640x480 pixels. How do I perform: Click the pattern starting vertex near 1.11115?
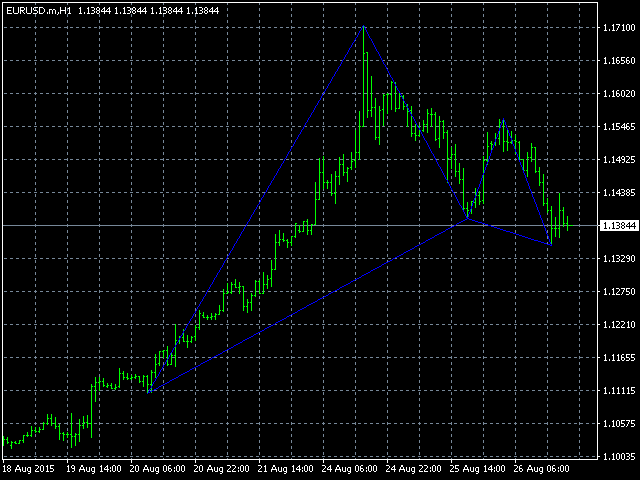149,392
